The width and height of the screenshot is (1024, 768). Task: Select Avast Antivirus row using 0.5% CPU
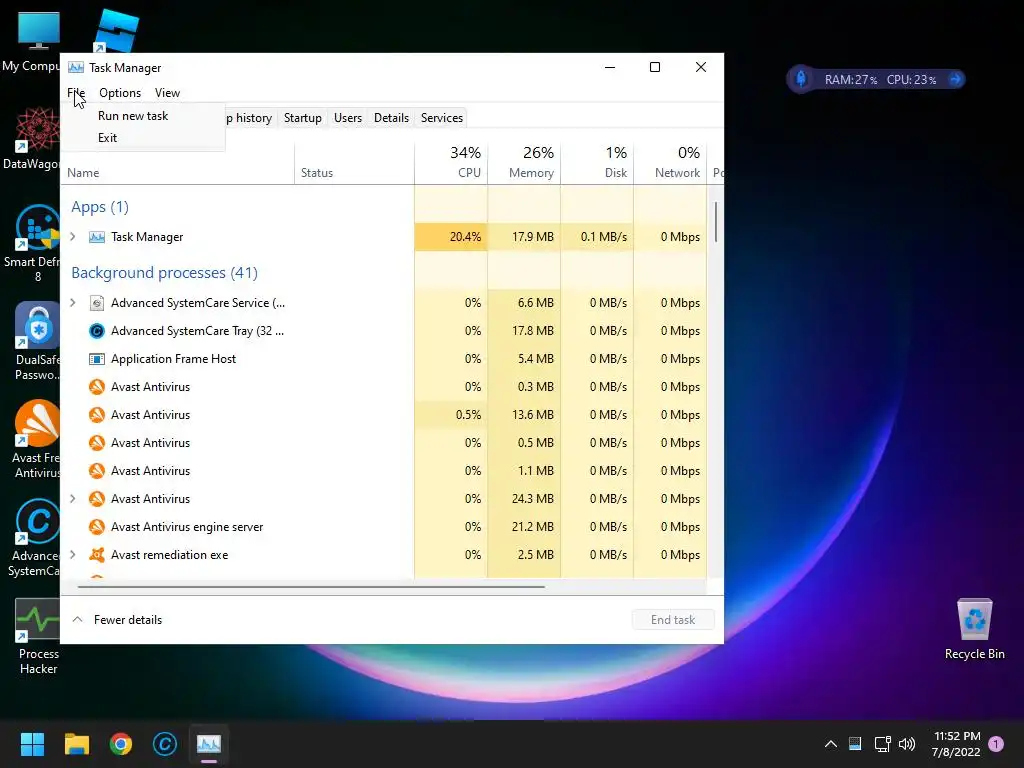(x=383, y=415)
